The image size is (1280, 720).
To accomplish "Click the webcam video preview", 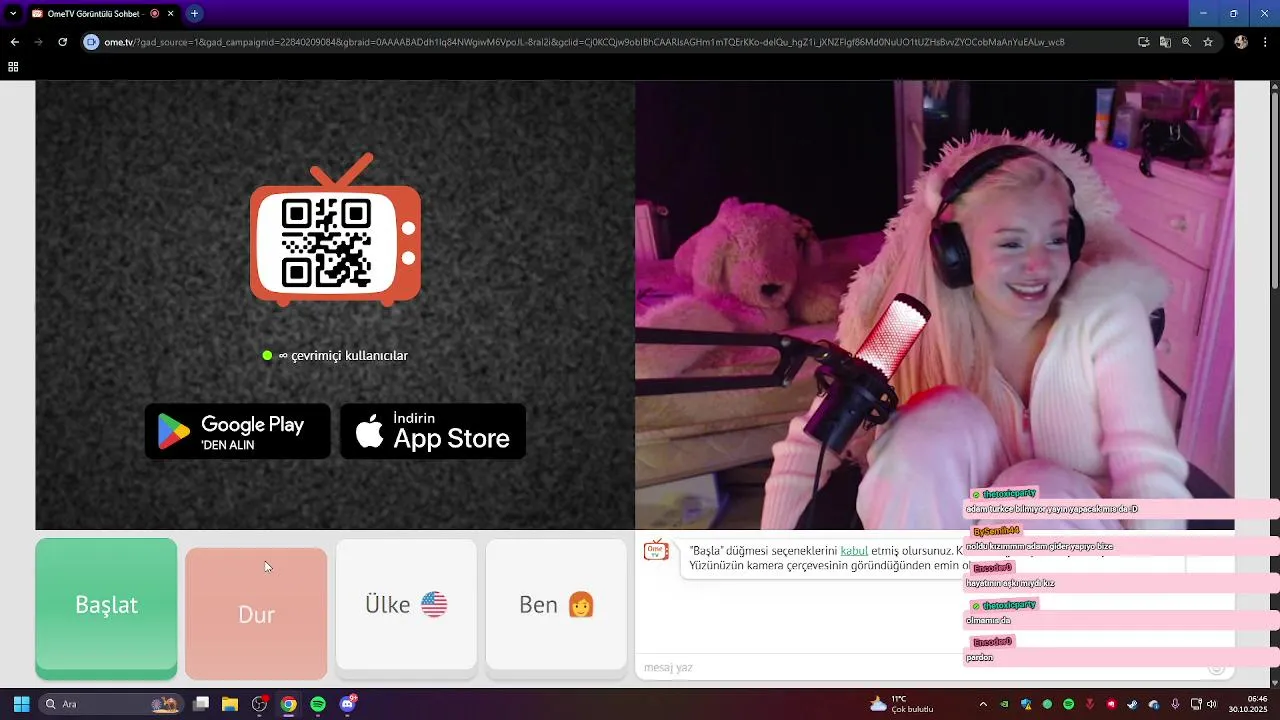I will coord(934,305).
